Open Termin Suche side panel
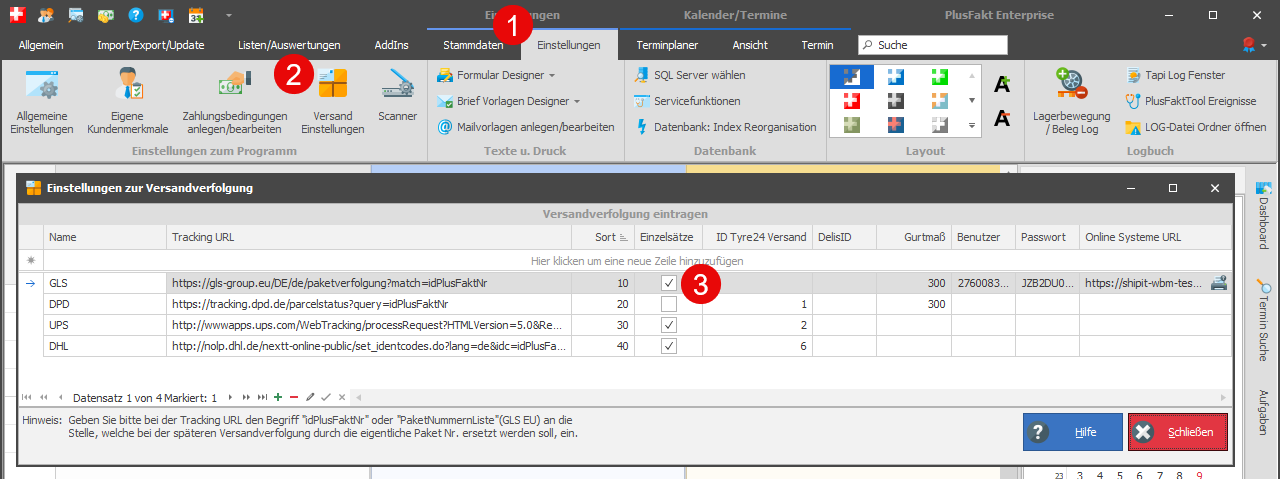The width and height of the screenshot is (1280, 479). click(1263, 320)
